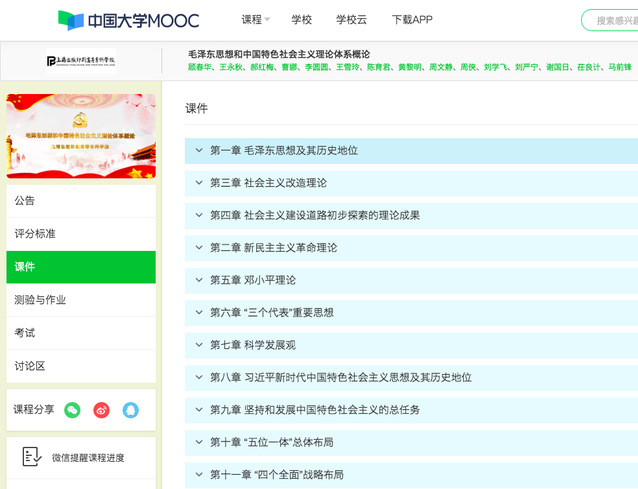Share course via Weibo icon
The image size is (638, 489).
(x=101, y=410)
